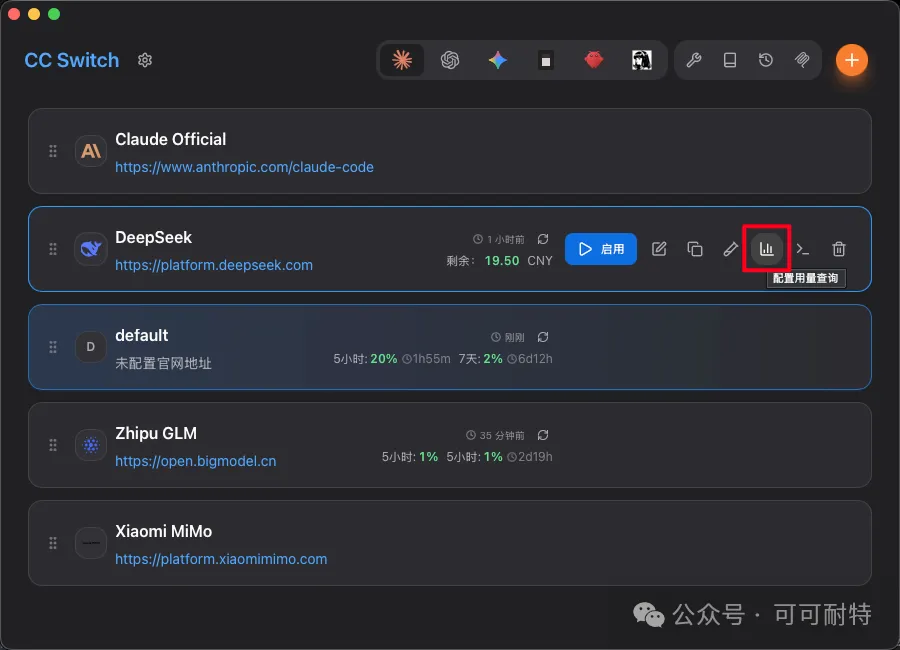Open the open.bigmodel.cn link

click(x=196, y=461)
